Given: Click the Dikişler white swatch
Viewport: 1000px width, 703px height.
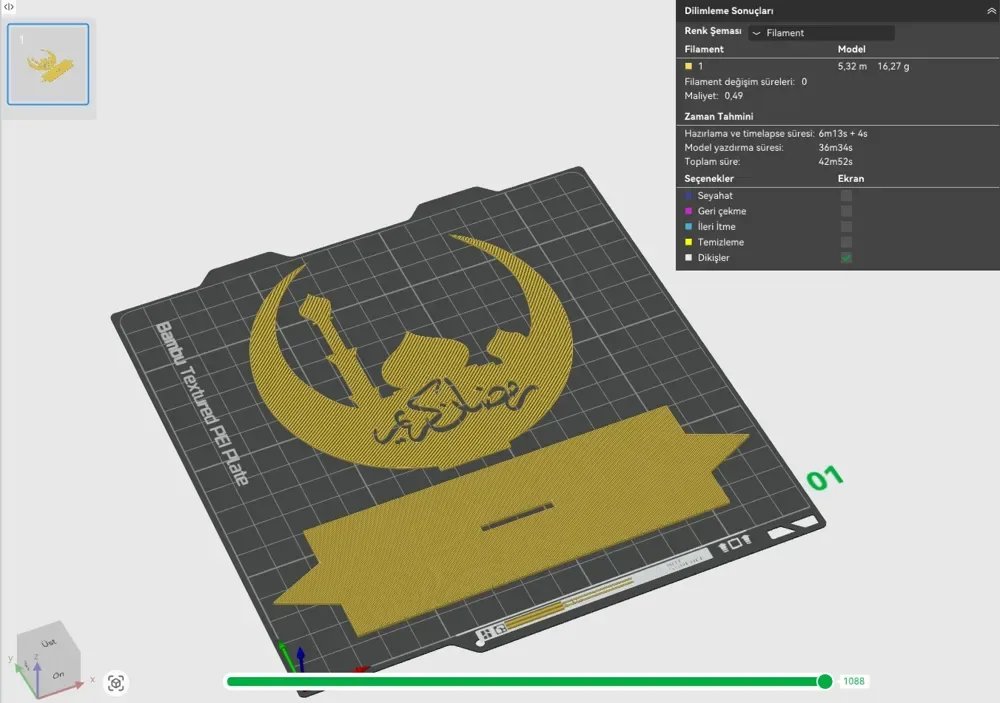Looking at the screenshot, I should coord(688,258).
